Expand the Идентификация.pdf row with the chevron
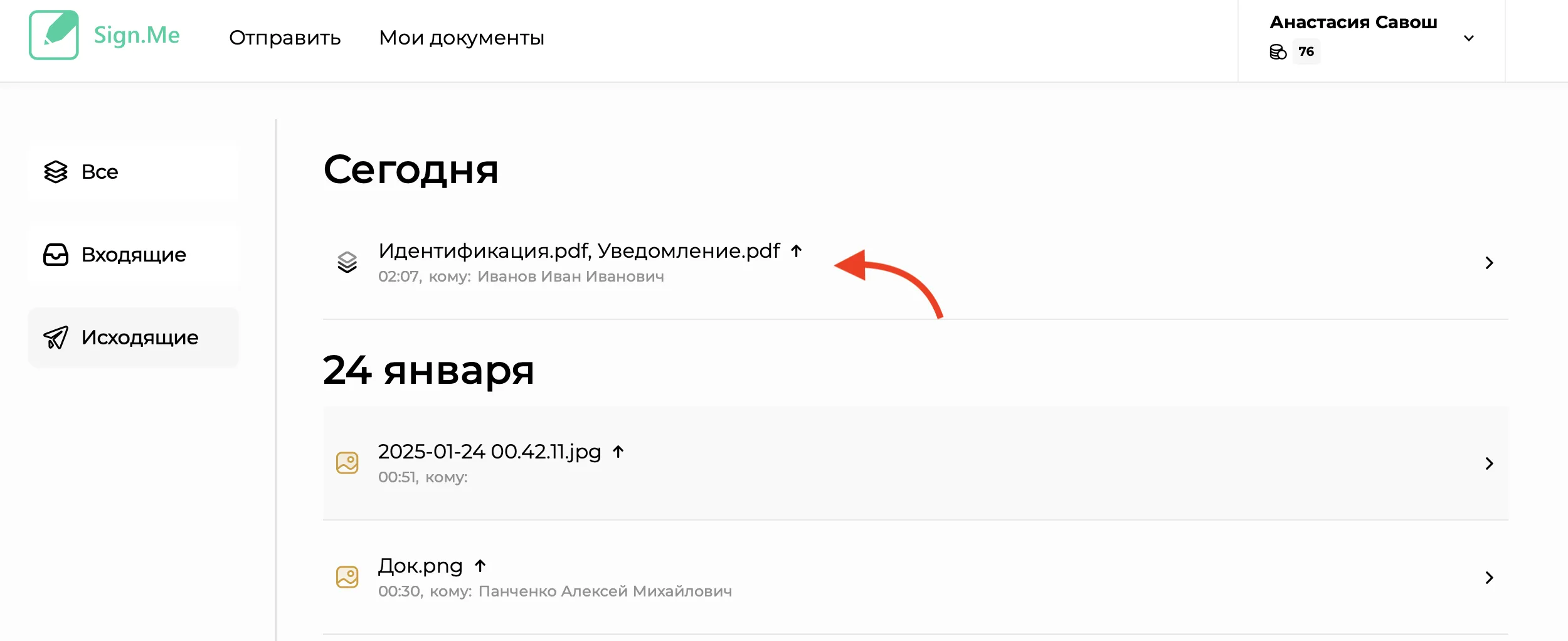This screenshot has width=1568, height=641. tap(1490, 263)
